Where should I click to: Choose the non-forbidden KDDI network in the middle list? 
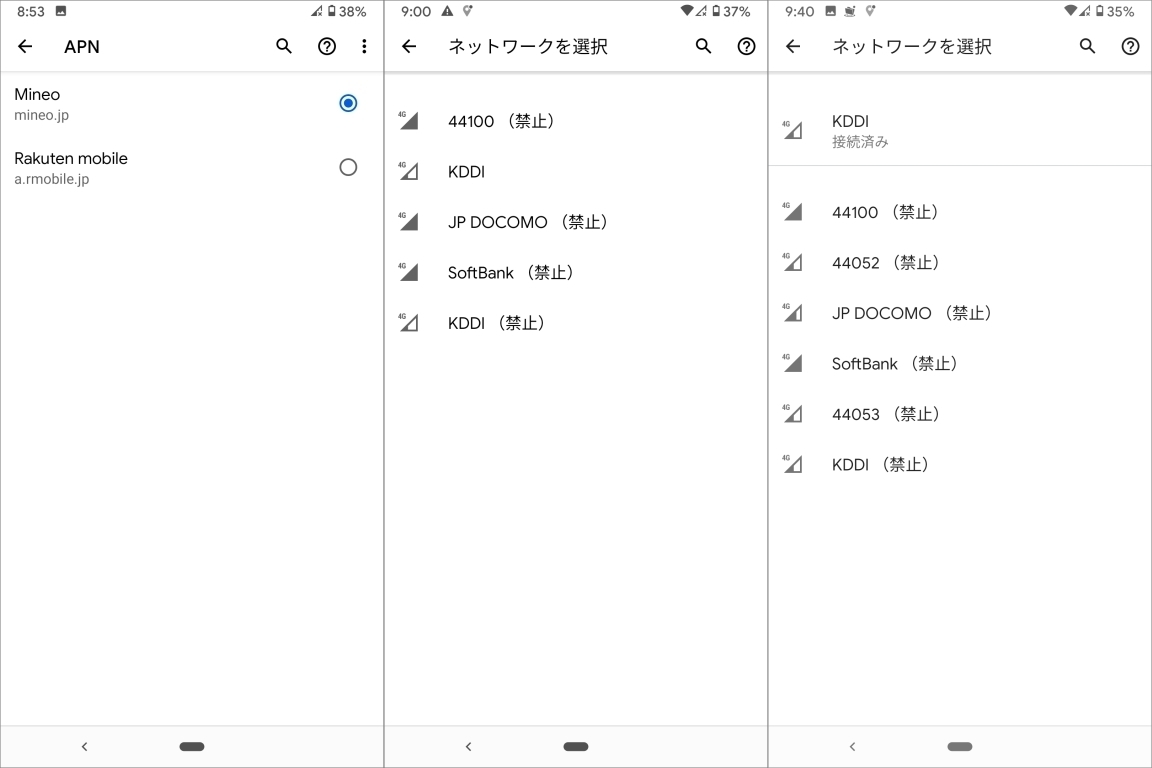pos(466,172)
